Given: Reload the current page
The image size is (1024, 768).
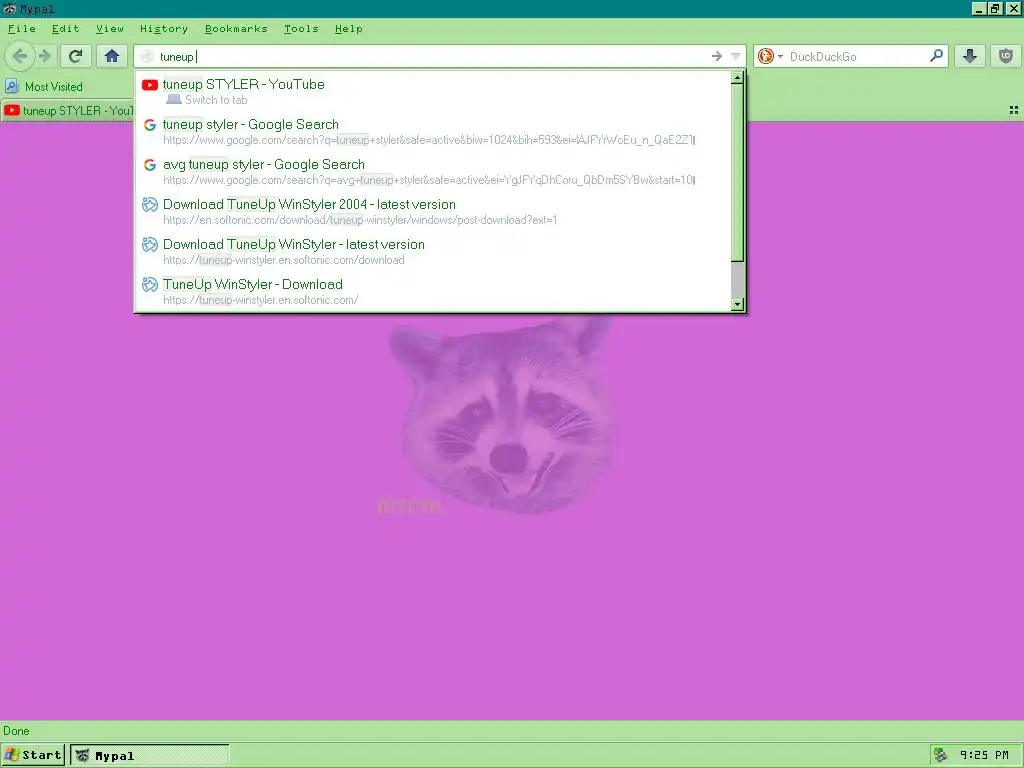Looking at the screenshot, I should click(76, 56).
